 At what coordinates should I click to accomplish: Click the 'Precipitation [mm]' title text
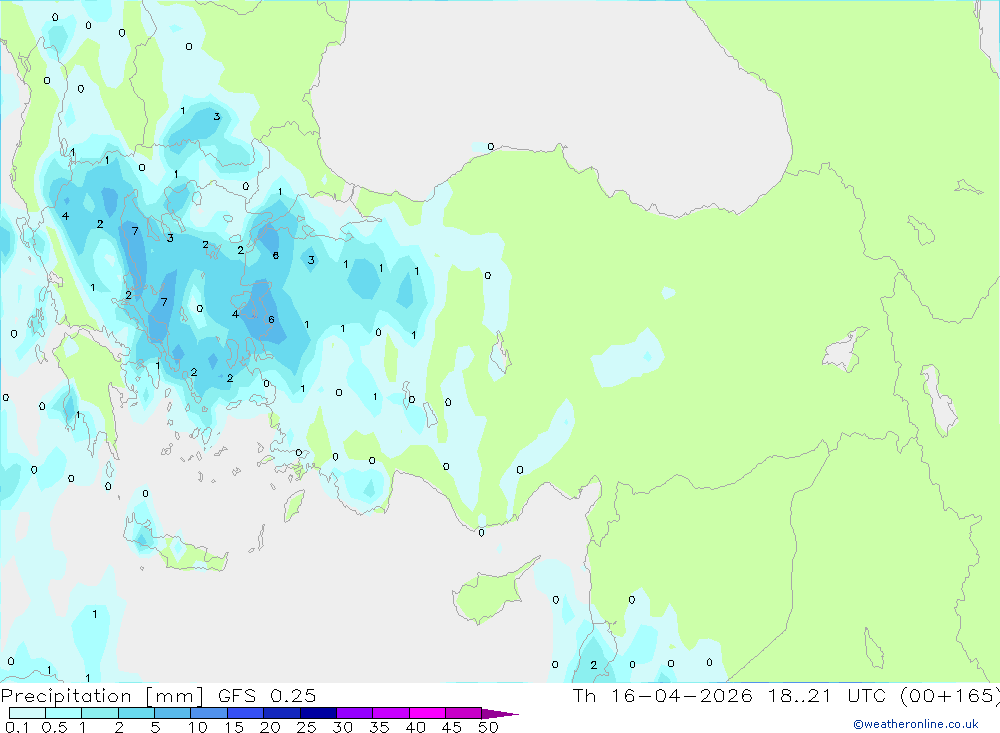(x=102, y=696)
